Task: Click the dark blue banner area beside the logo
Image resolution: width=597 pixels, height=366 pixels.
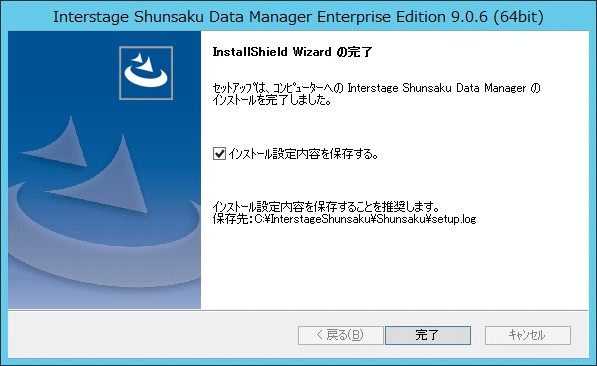Action: click(x=63, y=72)
